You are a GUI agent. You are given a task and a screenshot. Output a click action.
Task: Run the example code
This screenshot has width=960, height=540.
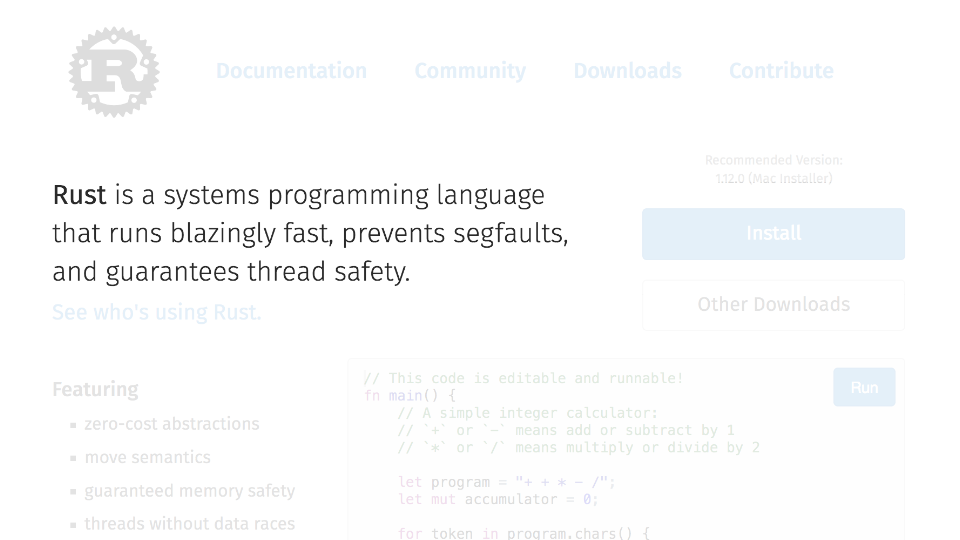pyautogui.click(x=864, y=387)
